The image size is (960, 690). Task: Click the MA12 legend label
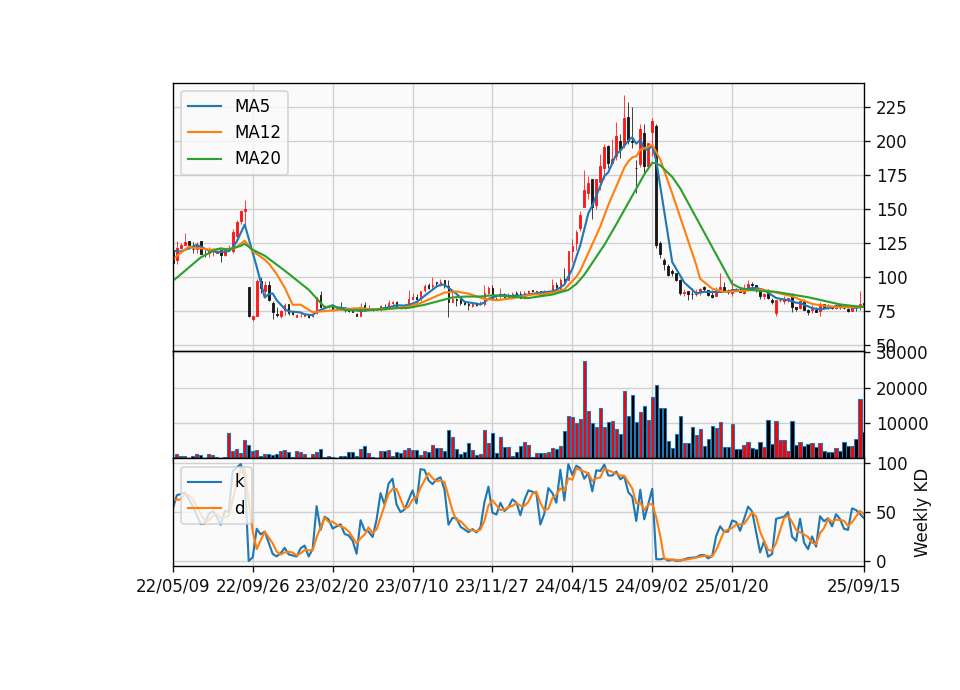(x=257, y=132)
